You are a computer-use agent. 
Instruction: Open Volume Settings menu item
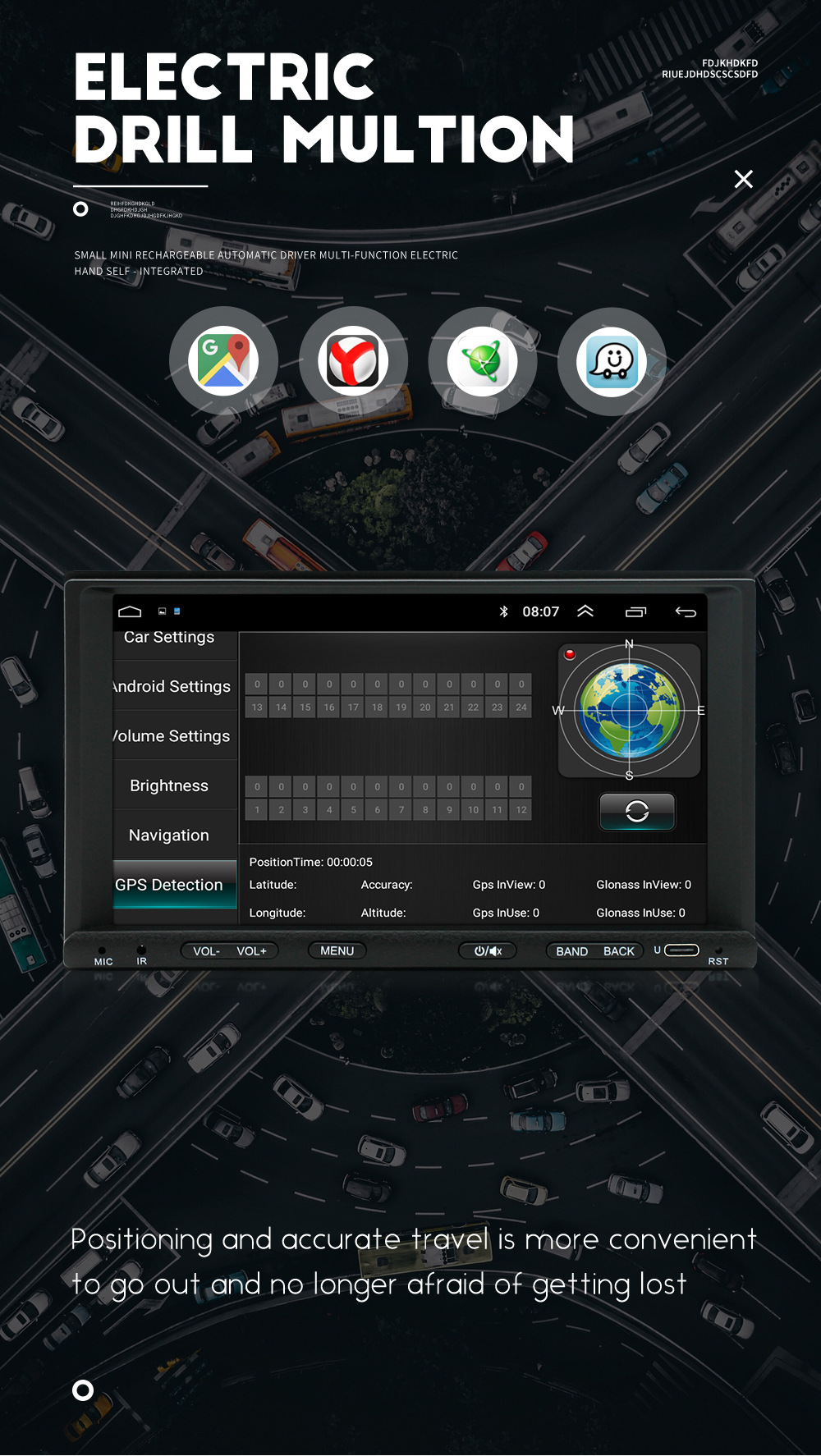[172, 736]
